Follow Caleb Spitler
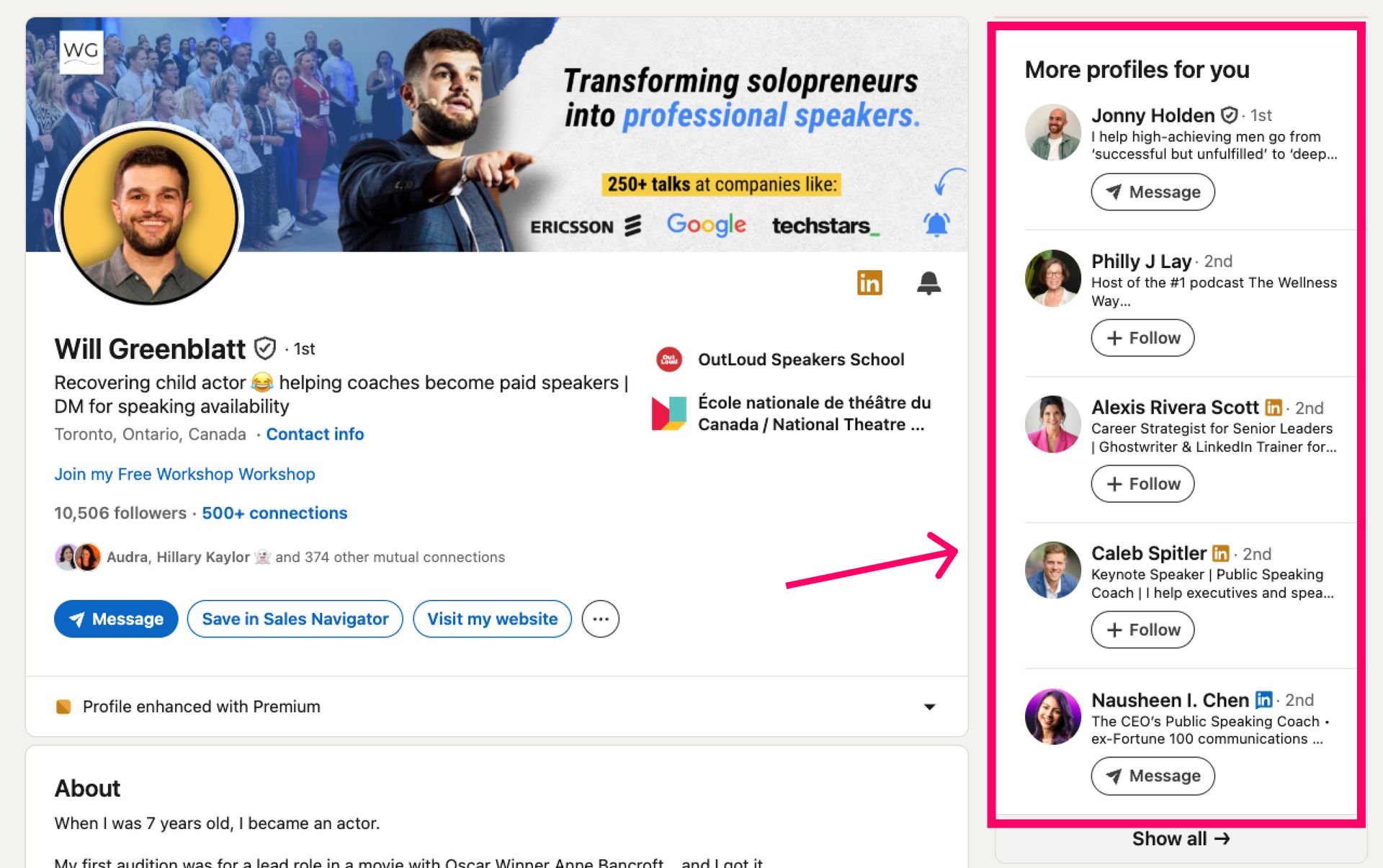 click(x=1142, y=630)
